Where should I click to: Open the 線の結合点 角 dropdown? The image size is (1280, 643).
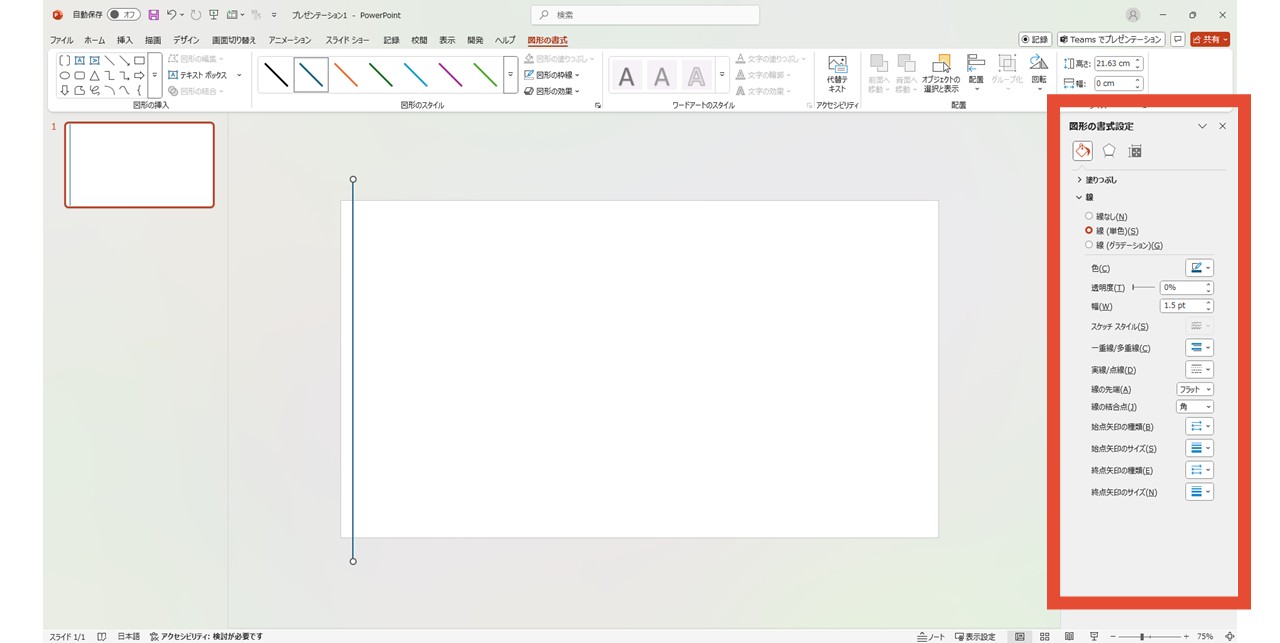pyautogui.click(x=1195, y=407)
